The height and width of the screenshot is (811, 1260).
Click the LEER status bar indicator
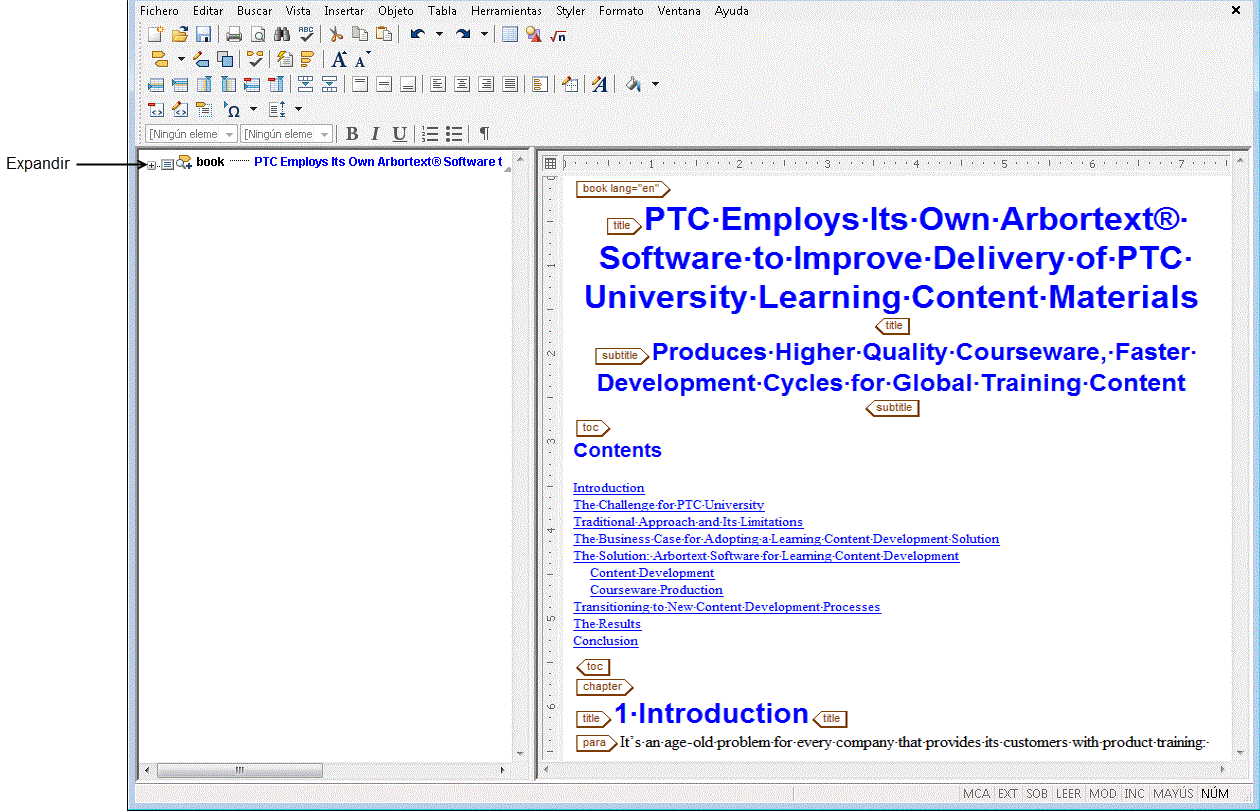[1068, 793]
